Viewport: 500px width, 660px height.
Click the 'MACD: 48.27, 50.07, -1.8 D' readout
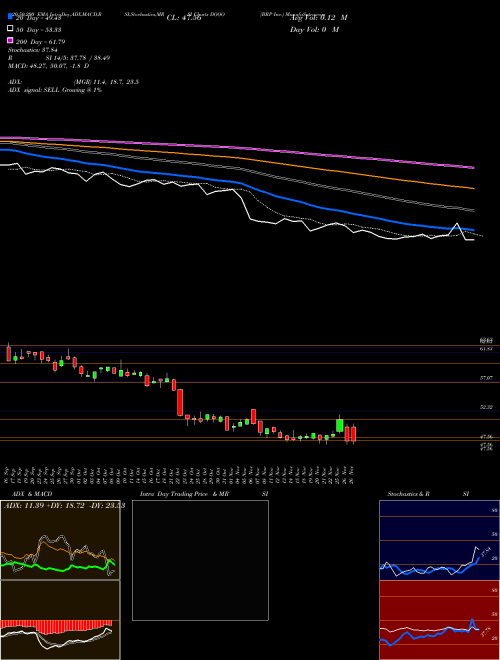point(48,66)
